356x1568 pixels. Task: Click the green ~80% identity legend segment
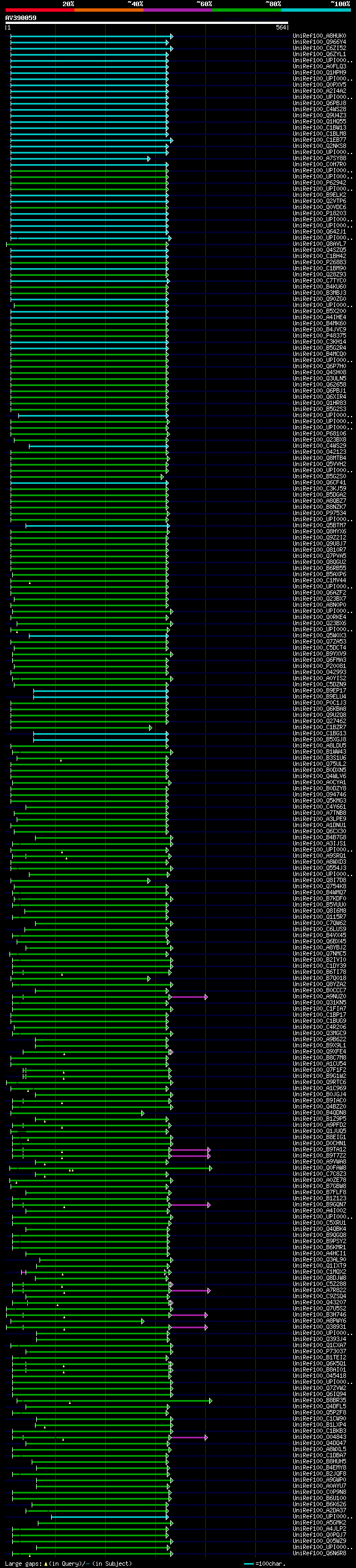pyautogui.click(x=247, y=10)
